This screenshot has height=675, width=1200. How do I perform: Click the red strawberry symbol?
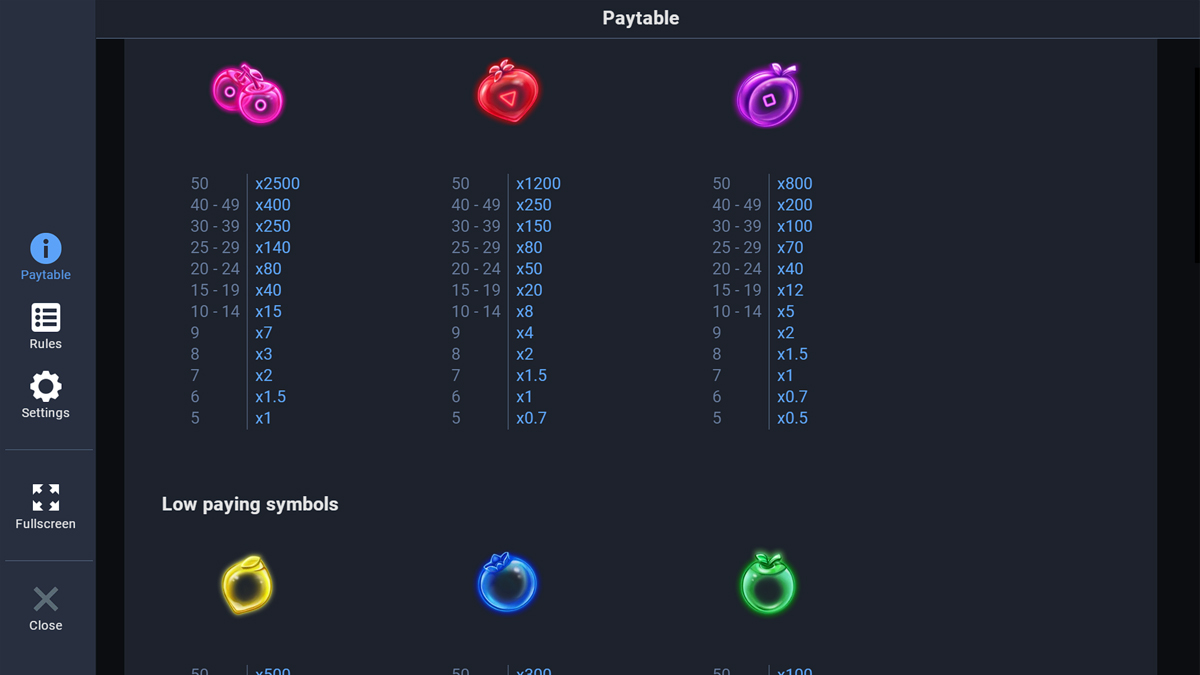tap(508, 93)
